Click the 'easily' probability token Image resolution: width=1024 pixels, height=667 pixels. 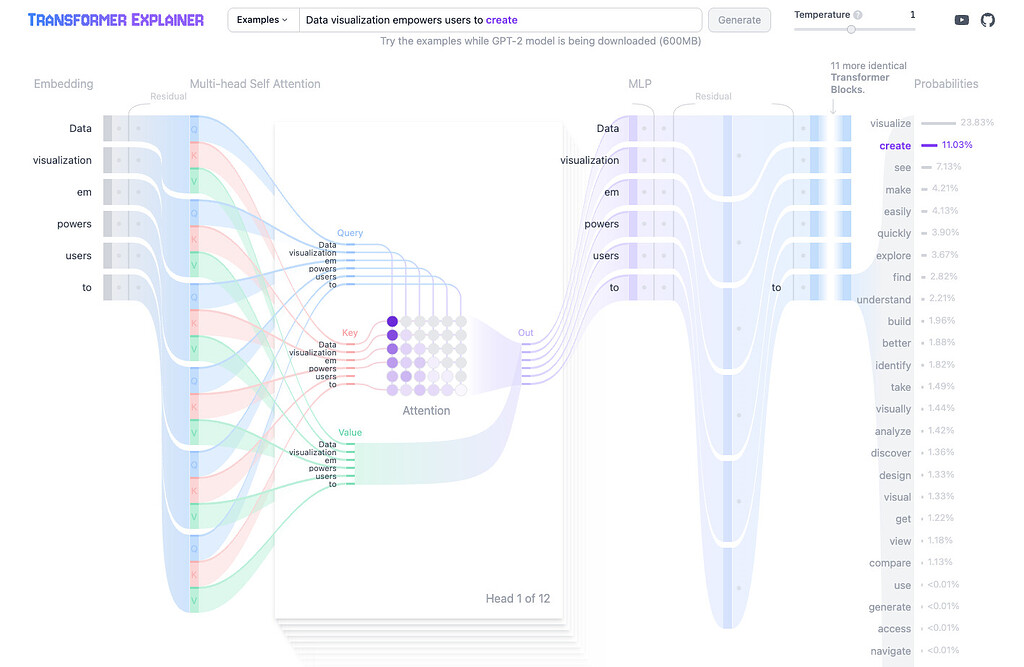point(897,211)
